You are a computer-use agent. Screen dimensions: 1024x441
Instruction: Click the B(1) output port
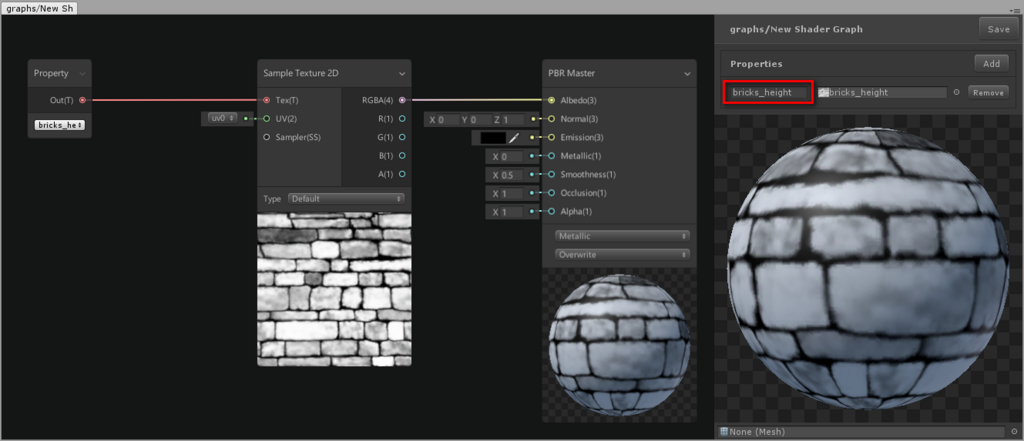402,156
